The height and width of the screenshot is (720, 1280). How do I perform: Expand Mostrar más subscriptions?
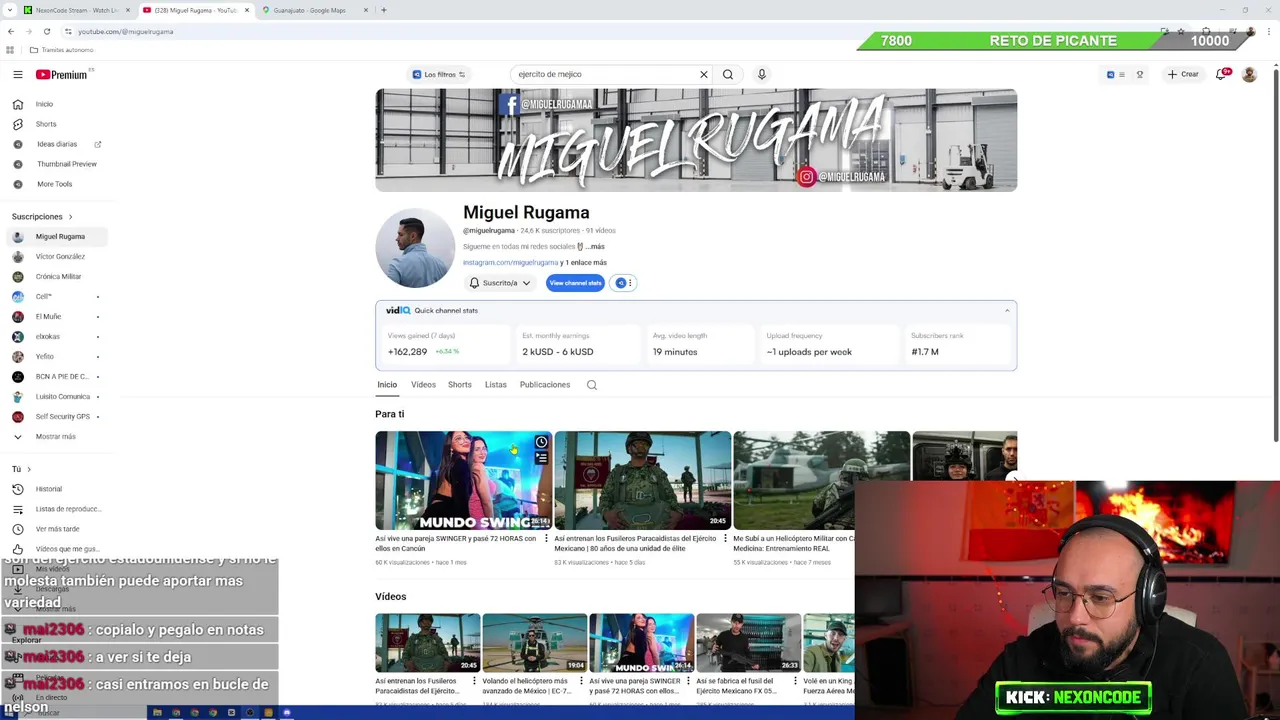(56, 437)
